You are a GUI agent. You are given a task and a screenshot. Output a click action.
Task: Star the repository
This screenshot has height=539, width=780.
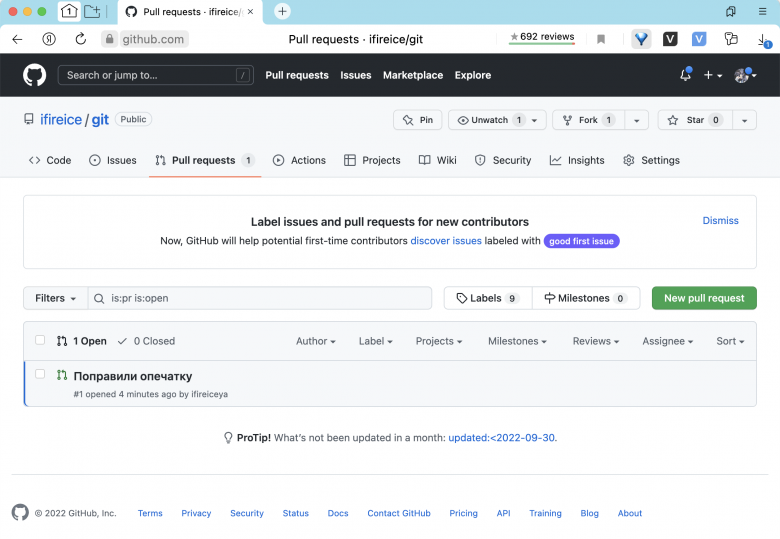point(695,120)
